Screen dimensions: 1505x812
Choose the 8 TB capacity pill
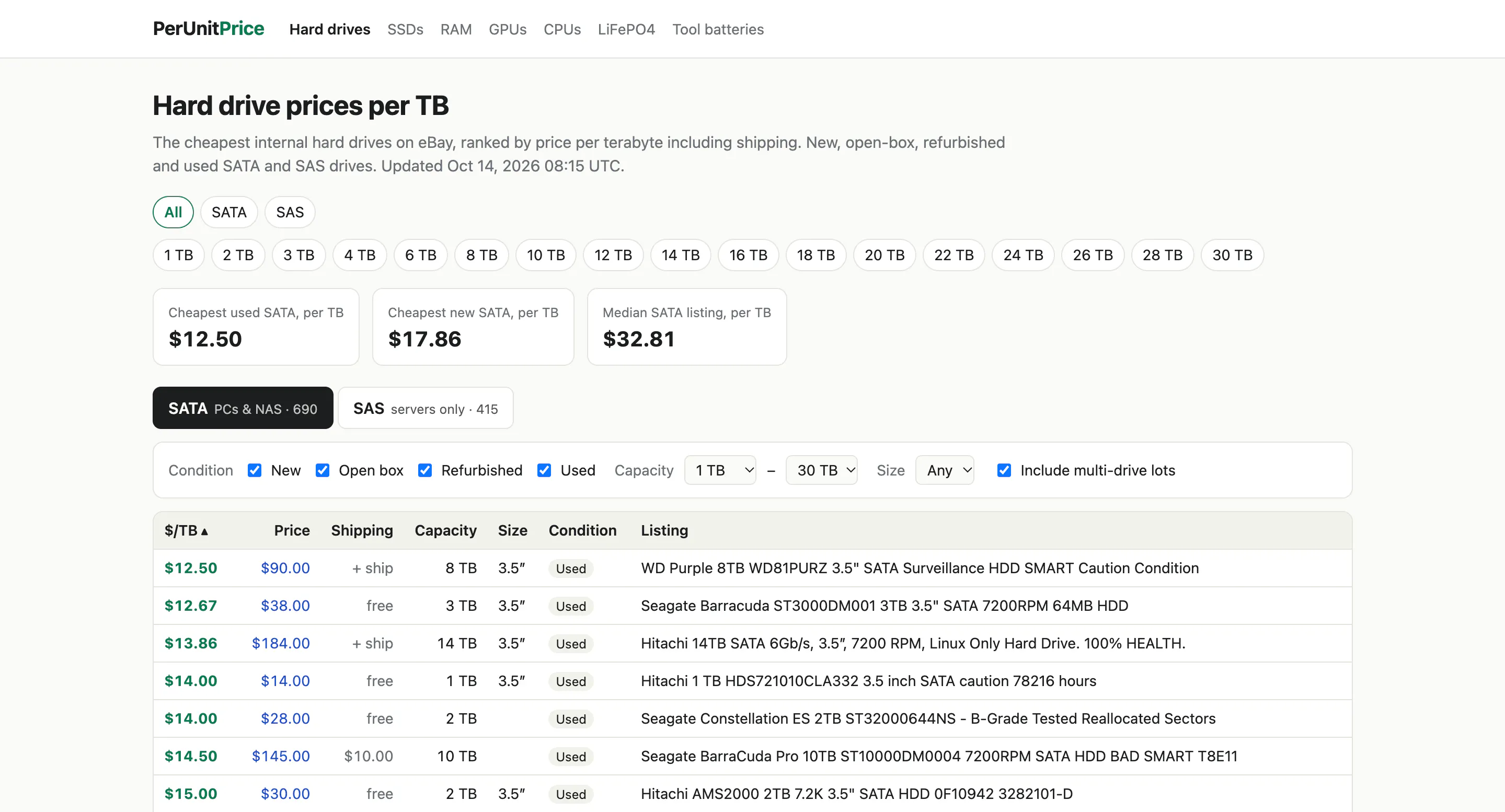(x=481, y=256)
